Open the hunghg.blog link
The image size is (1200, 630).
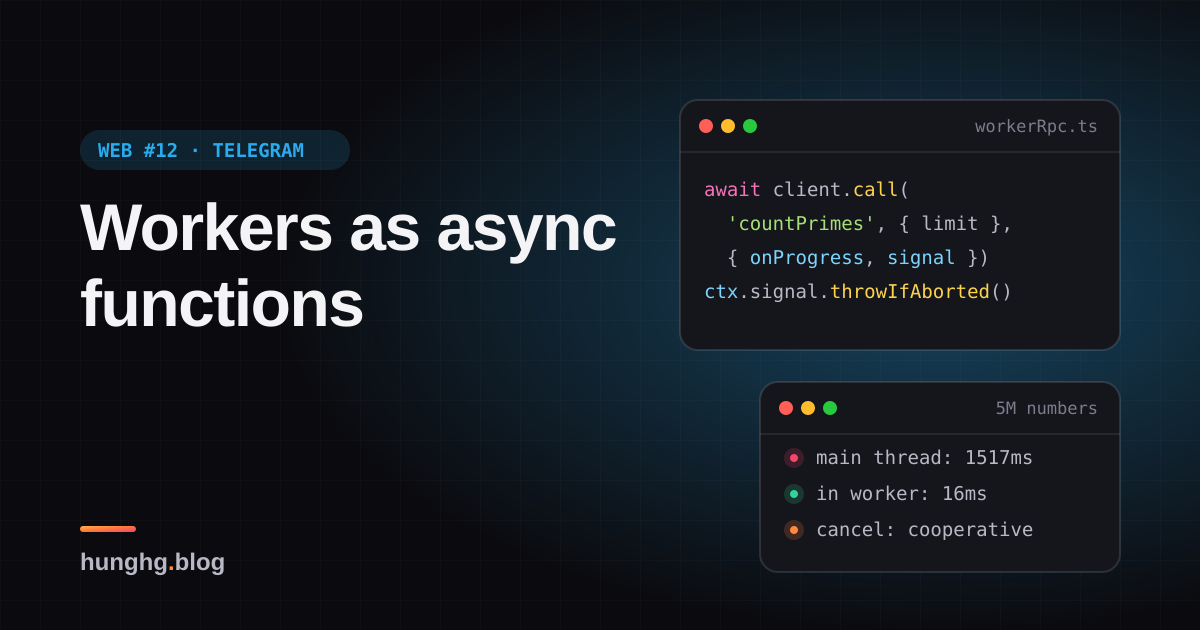(152, 562)
